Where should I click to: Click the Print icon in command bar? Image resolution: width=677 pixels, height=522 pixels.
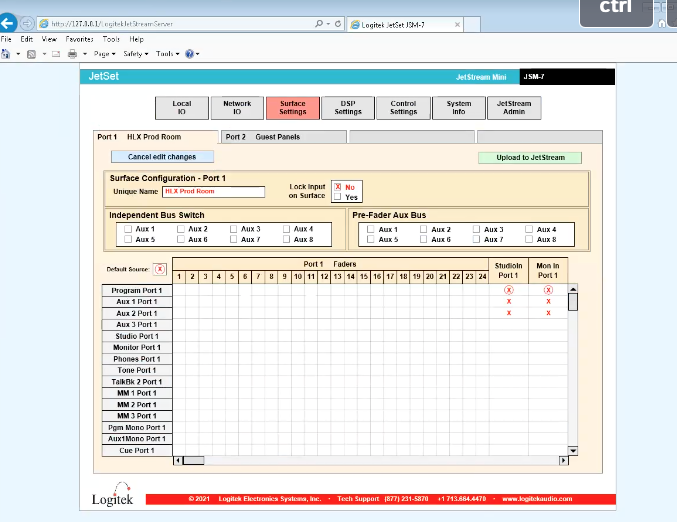tap(73, 54)
